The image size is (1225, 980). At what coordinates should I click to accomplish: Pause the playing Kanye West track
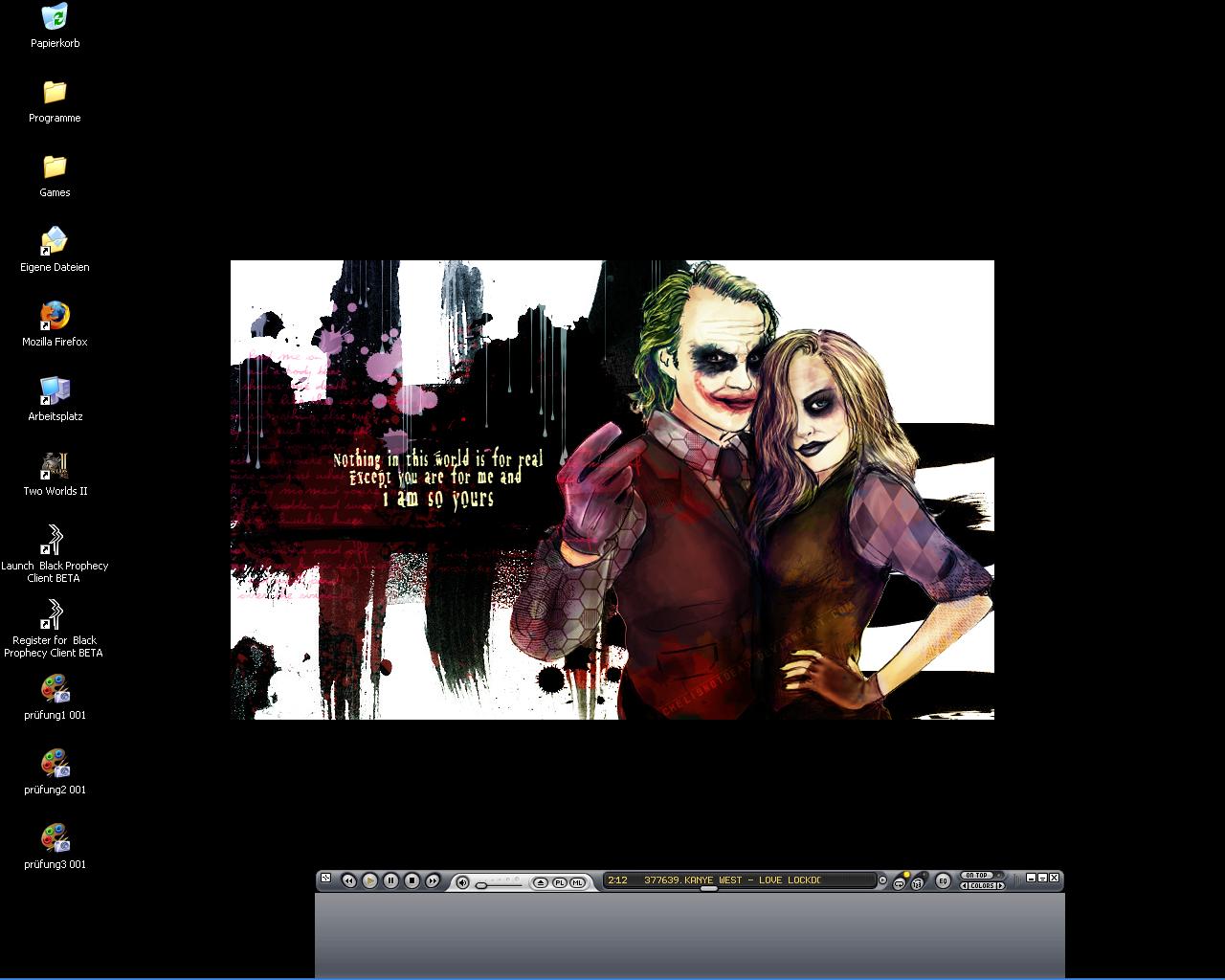click(390, 880)
